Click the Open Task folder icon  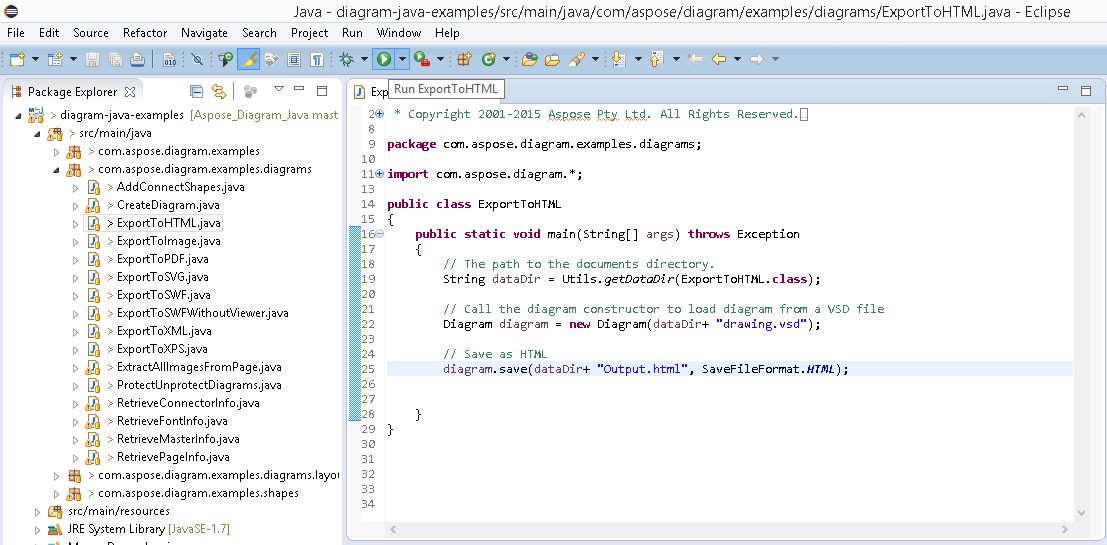pos(553,59)
